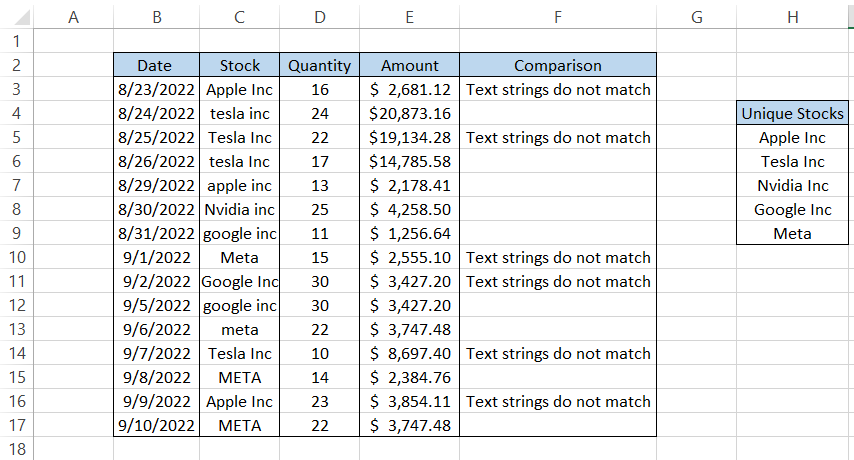The image size is (854, 460).
Task: Select Google Inc in unique stocks list
Action: pos(792,210)
